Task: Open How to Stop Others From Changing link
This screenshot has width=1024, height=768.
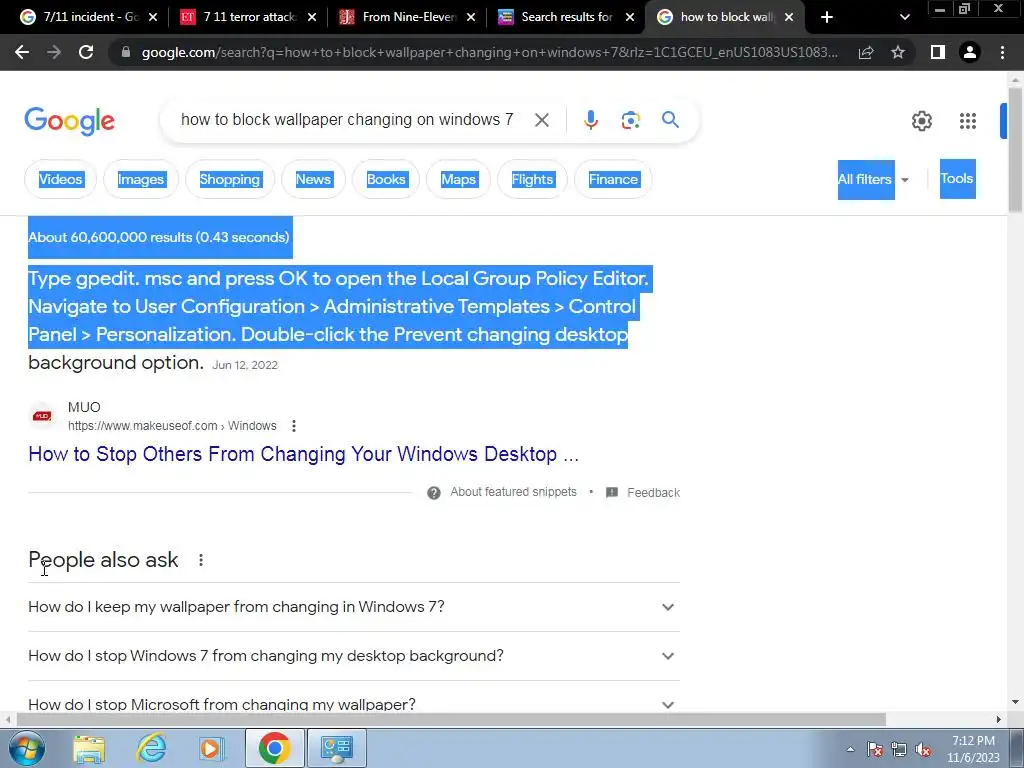Action: pyautogui.click(x=303, y=454)
